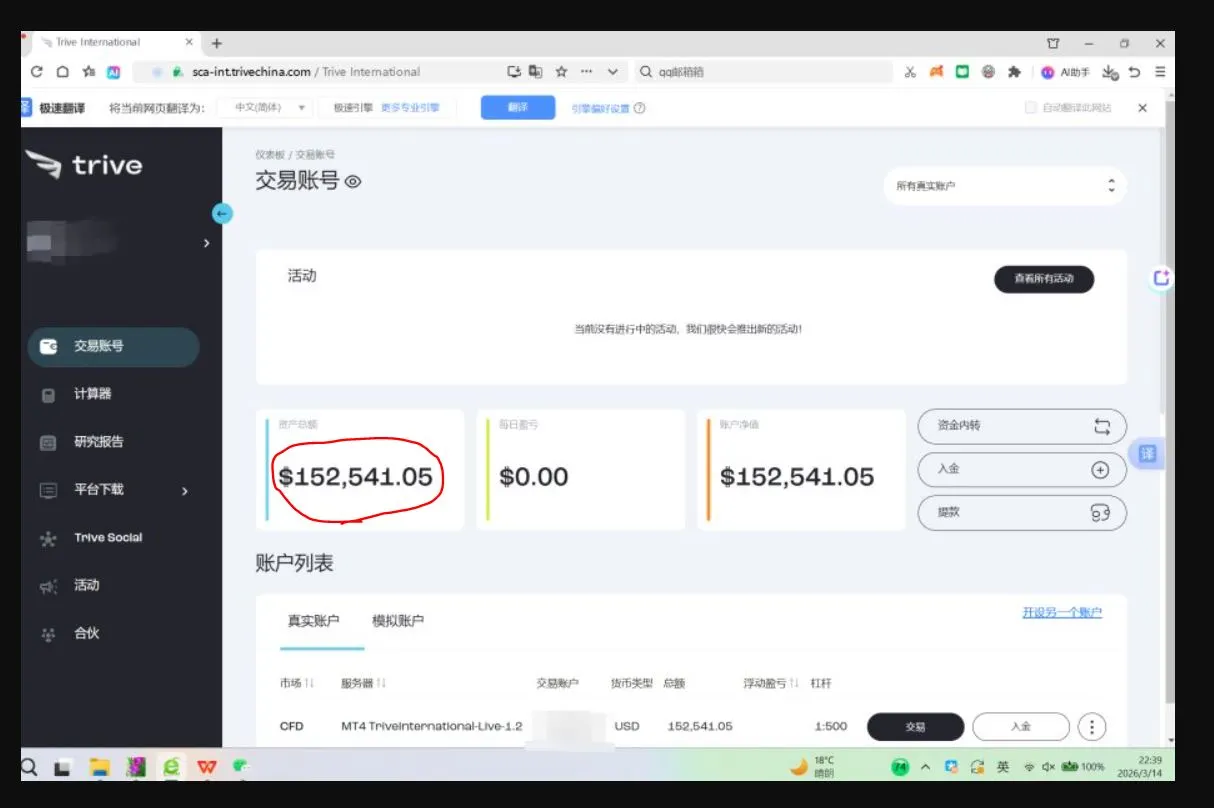Bookmark the page with the address bar star
Viewport: 1214px width, 808px height.
(x=561, y=72)
